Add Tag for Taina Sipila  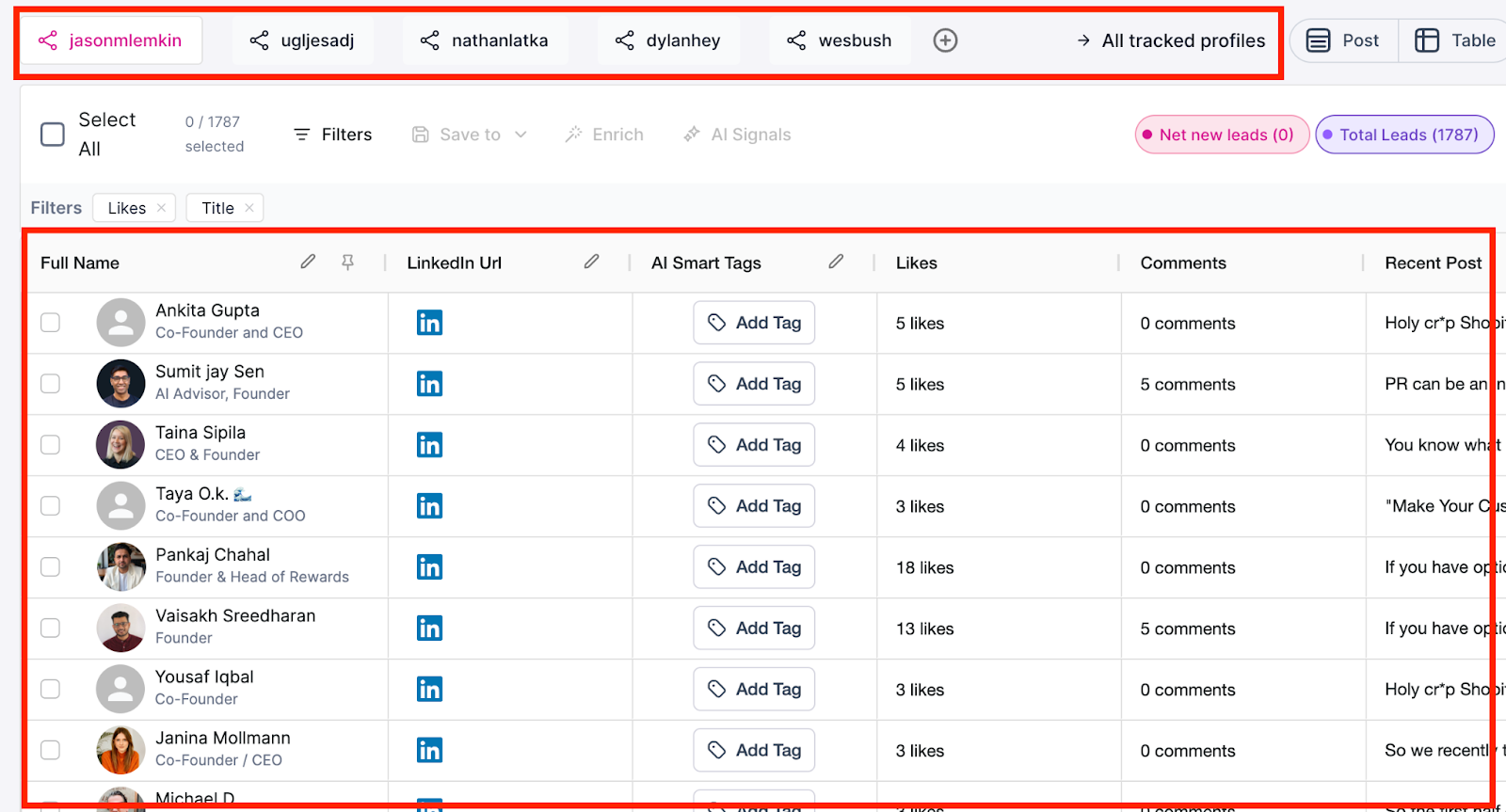(x=754, y=445)
